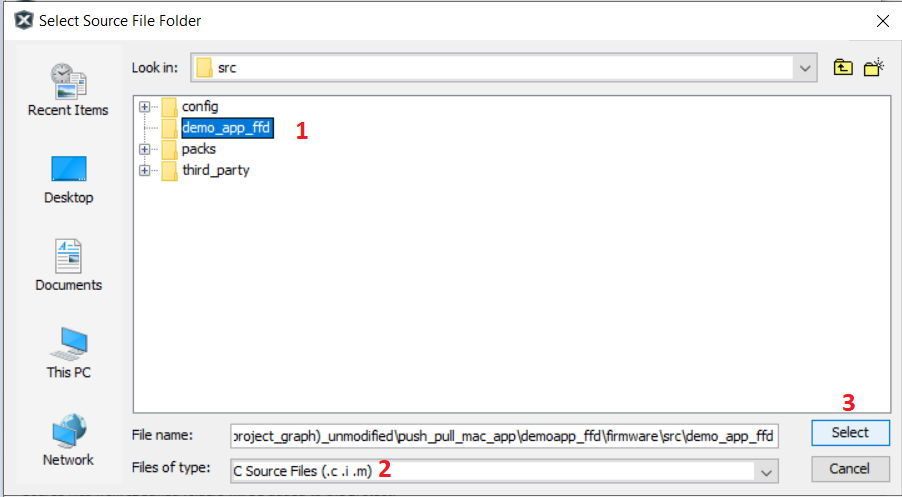
Task: Click the C Source Files type combo box
Action: tap(504, 471)
